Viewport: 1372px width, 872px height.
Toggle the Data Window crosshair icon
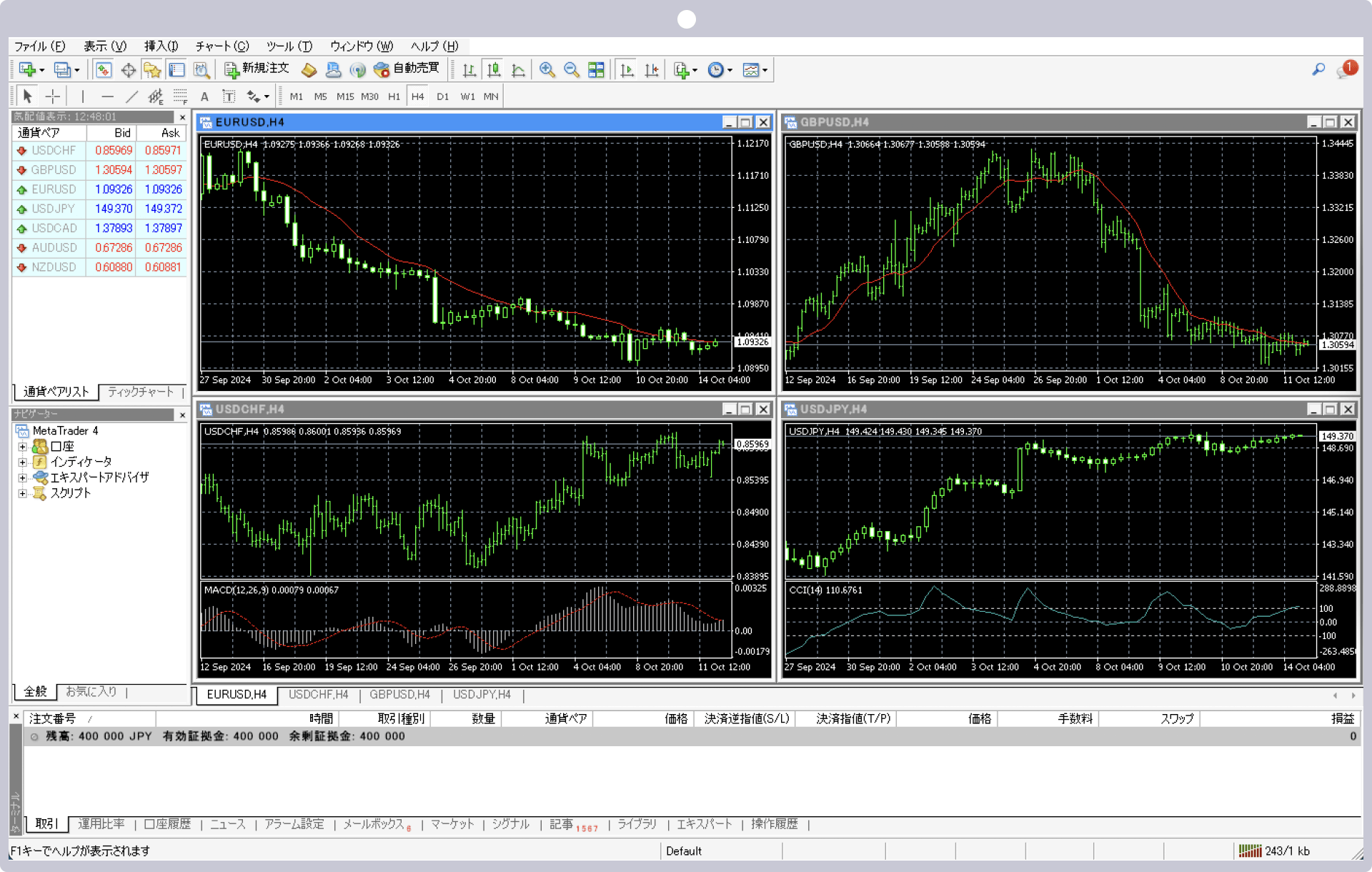click(x=128, y=69)
